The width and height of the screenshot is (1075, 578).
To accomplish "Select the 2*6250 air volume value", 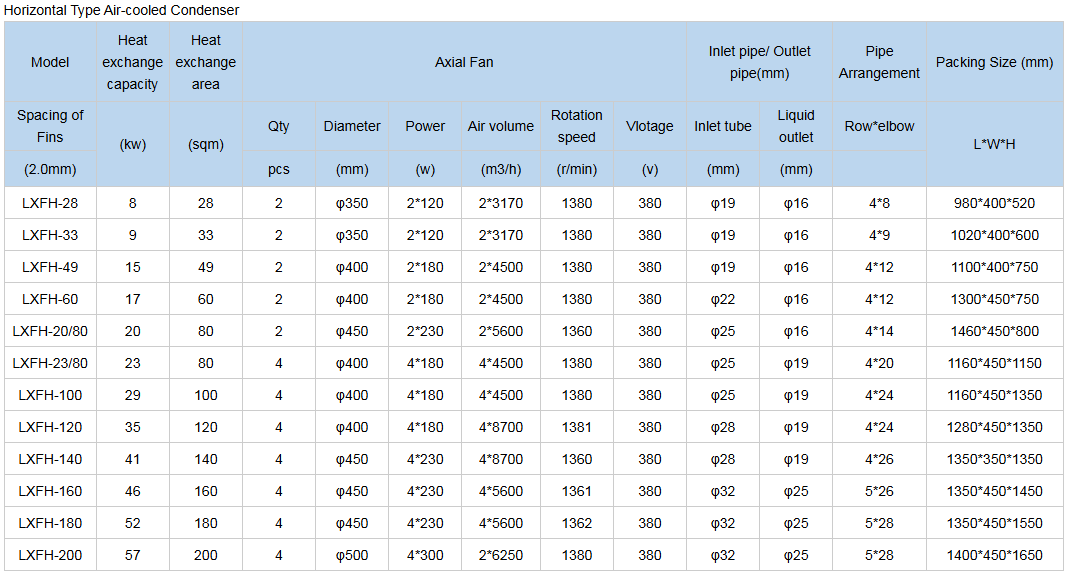I will pos(500,555).
